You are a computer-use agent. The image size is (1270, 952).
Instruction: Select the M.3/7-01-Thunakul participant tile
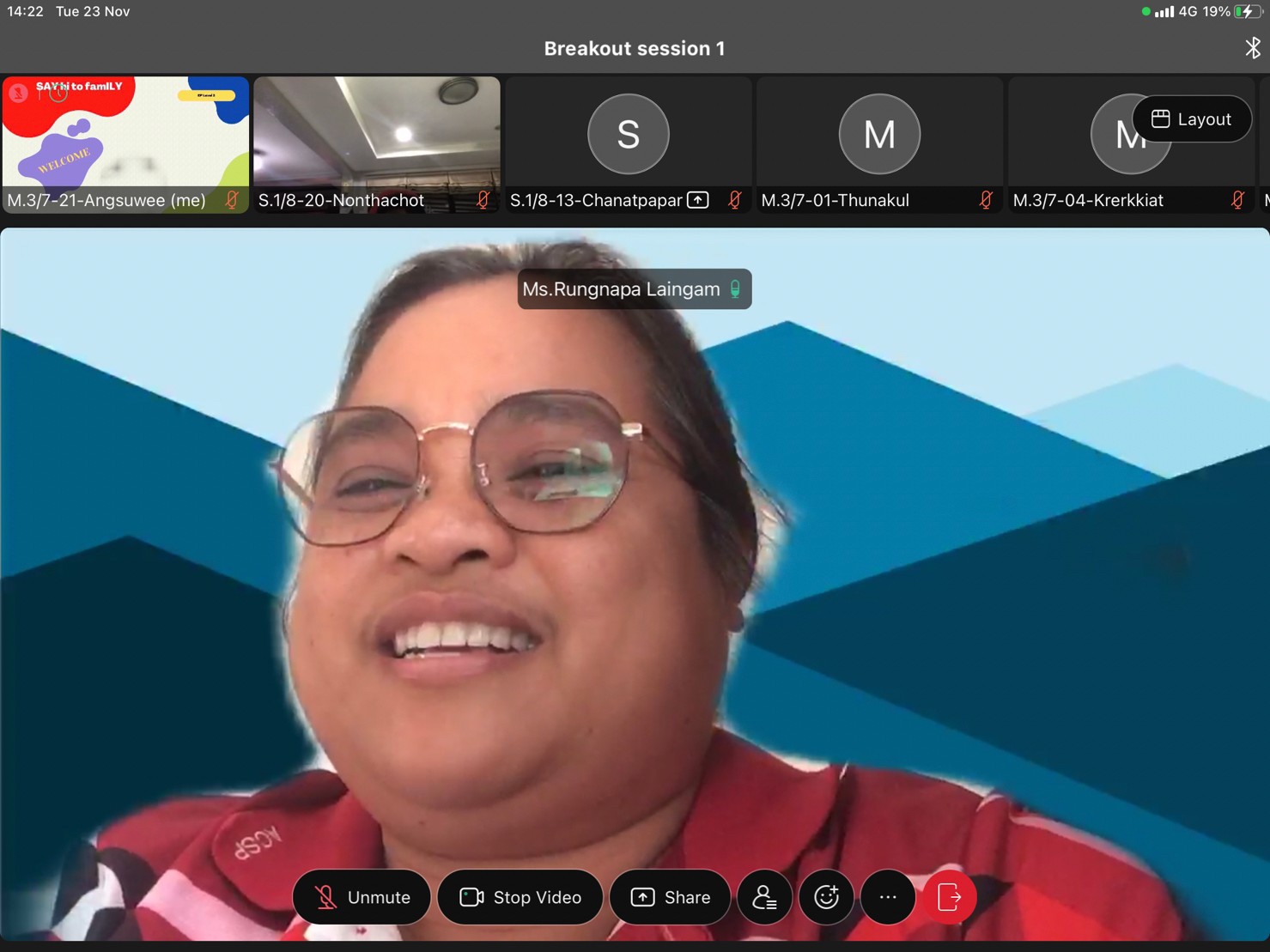click(x=880, y=144)
